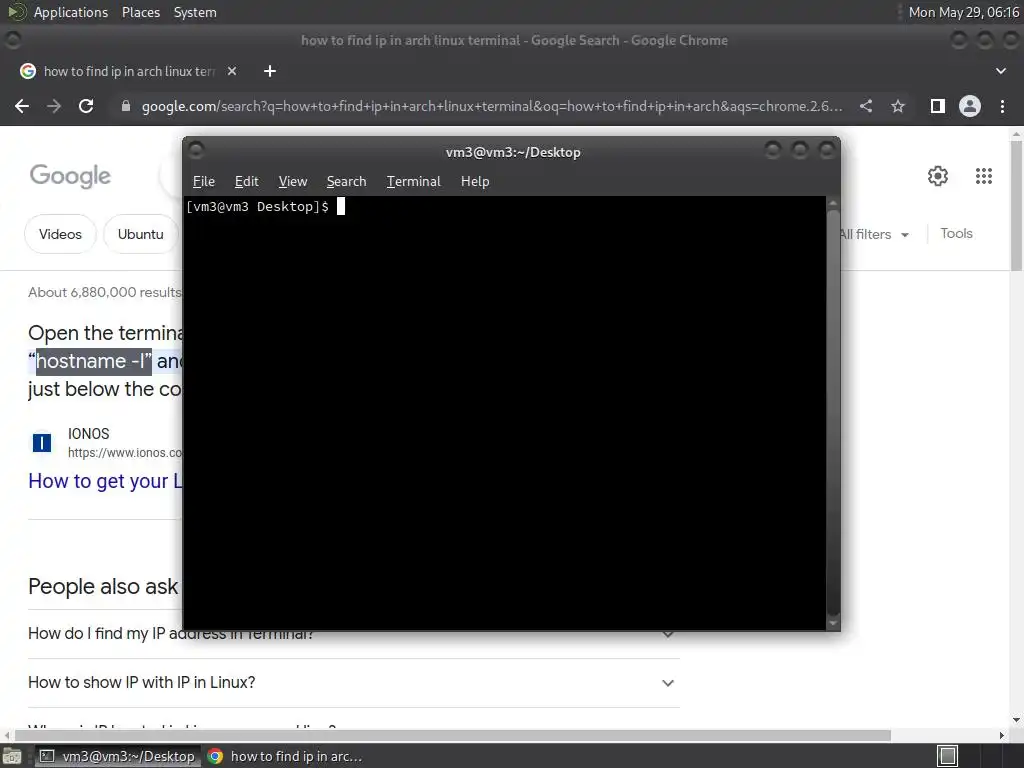Open a new Chrome tab
This screenshot has width=1024, height=768.
270,71
